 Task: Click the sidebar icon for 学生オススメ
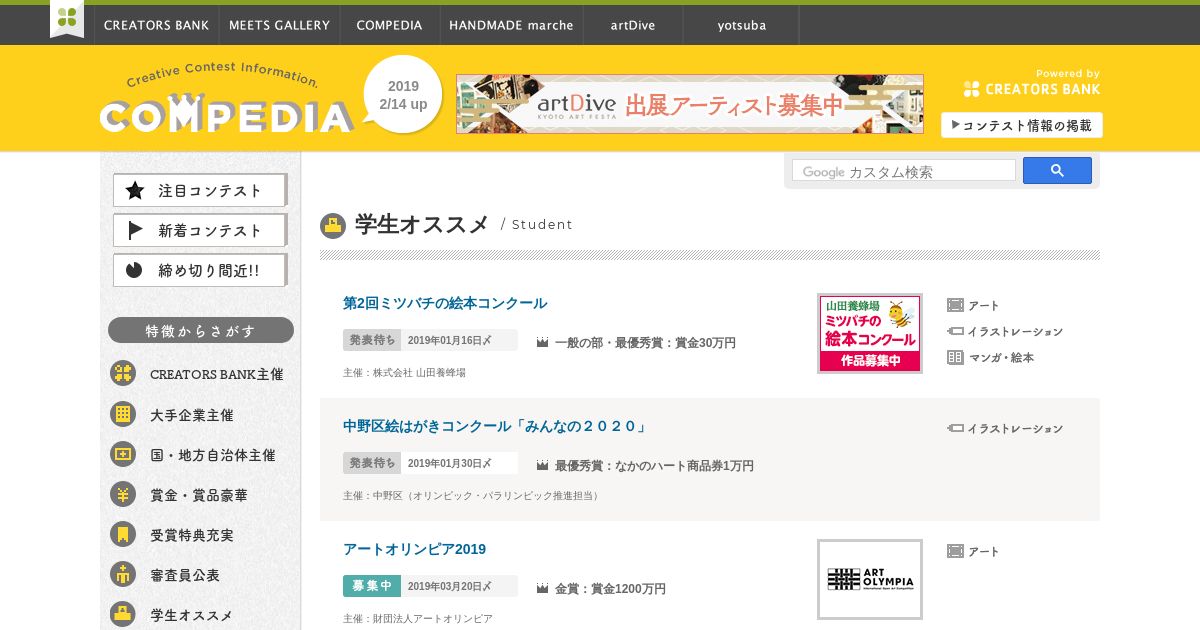(123, 614)
